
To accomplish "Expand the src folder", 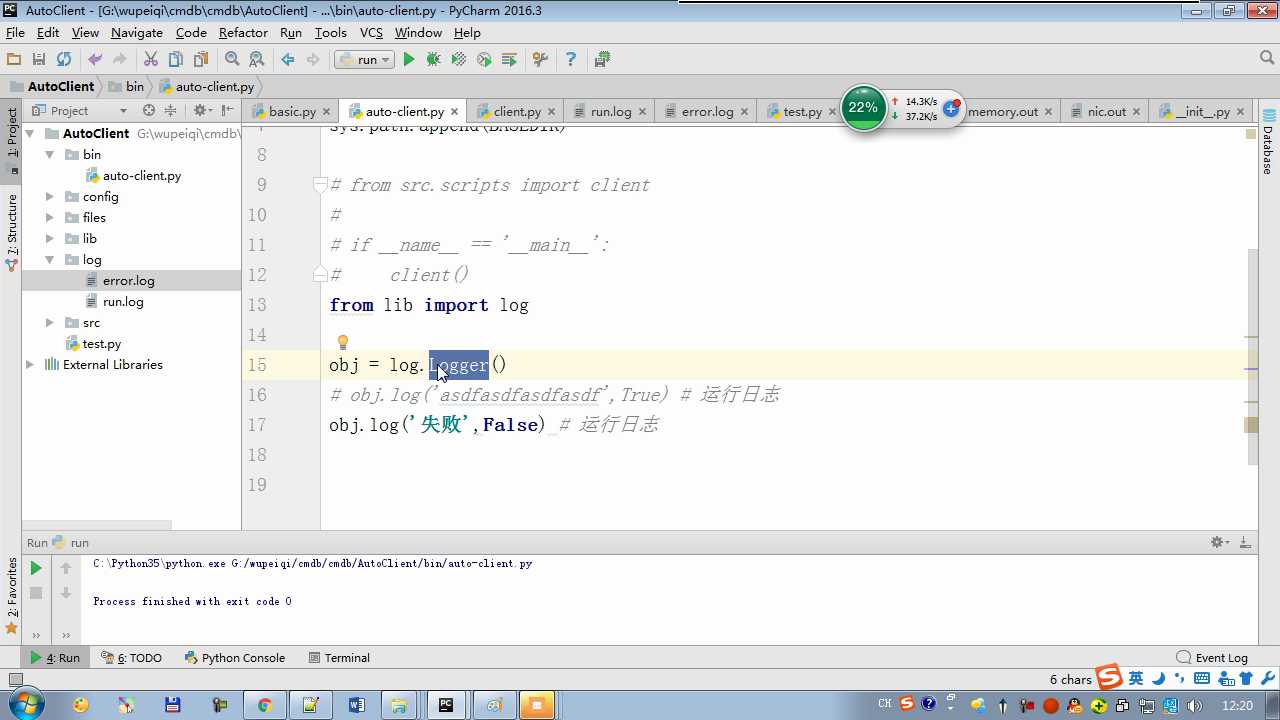I will coord(50,323).
